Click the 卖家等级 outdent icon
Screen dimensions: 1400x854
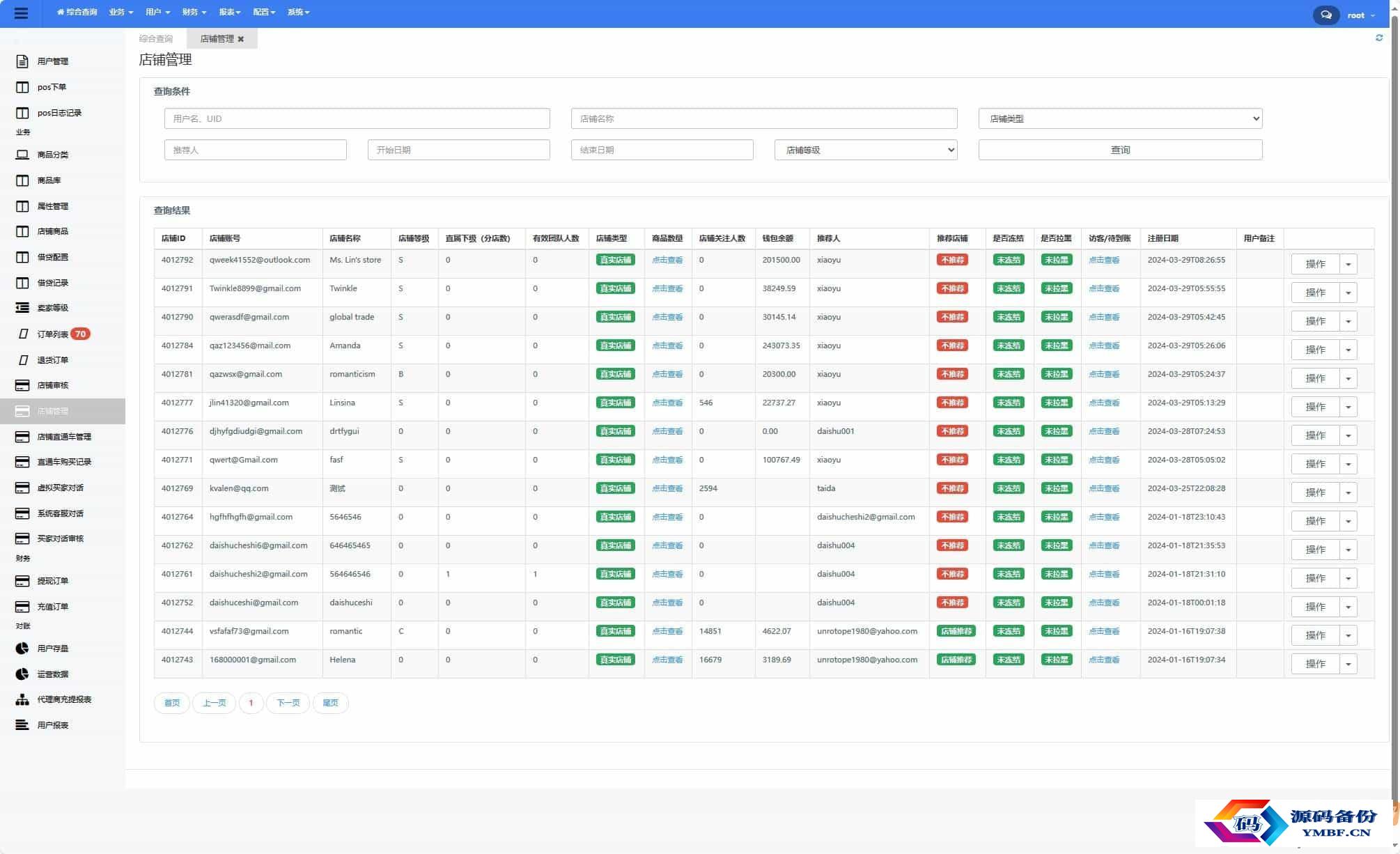pyautogui.click(x=22, y=308)
